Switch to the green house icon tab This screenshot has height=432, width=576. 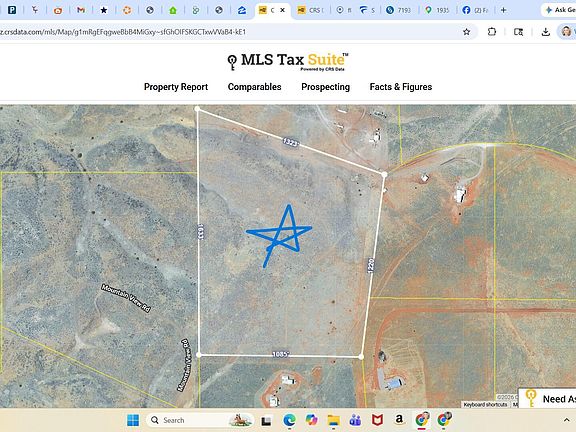[x=173, y=10]
